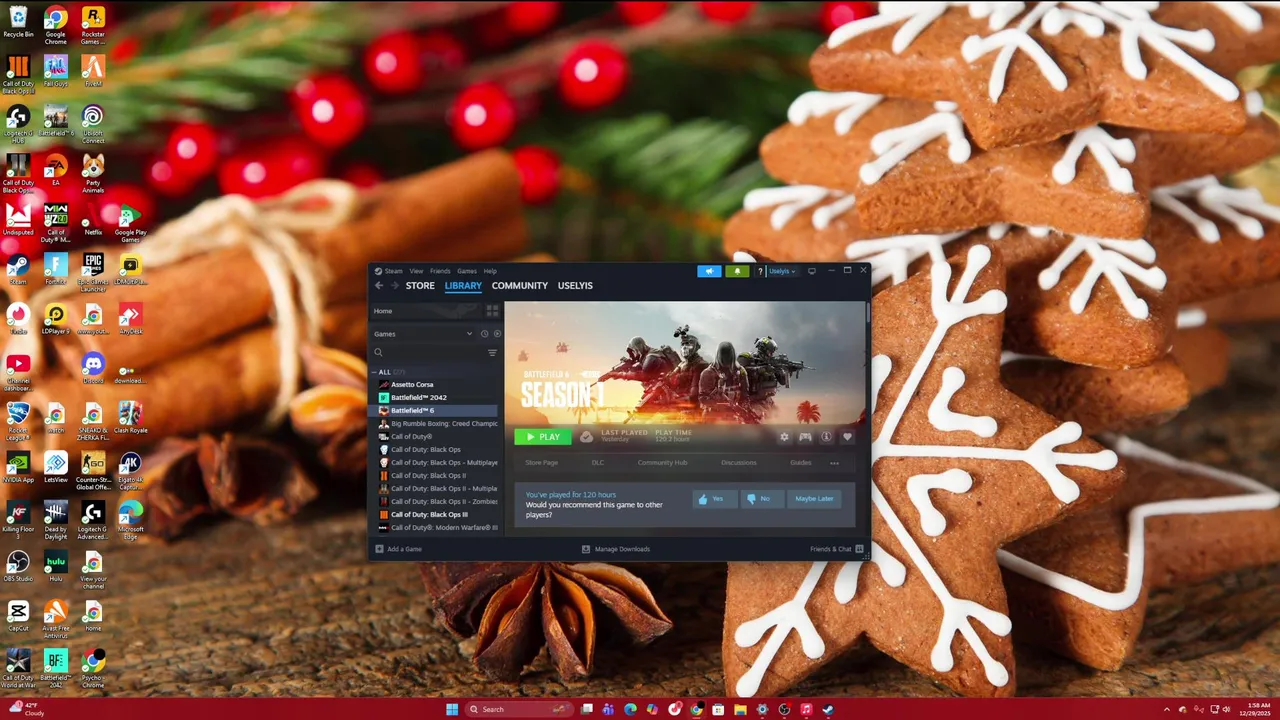Open the DLC link

click(598, 463)
